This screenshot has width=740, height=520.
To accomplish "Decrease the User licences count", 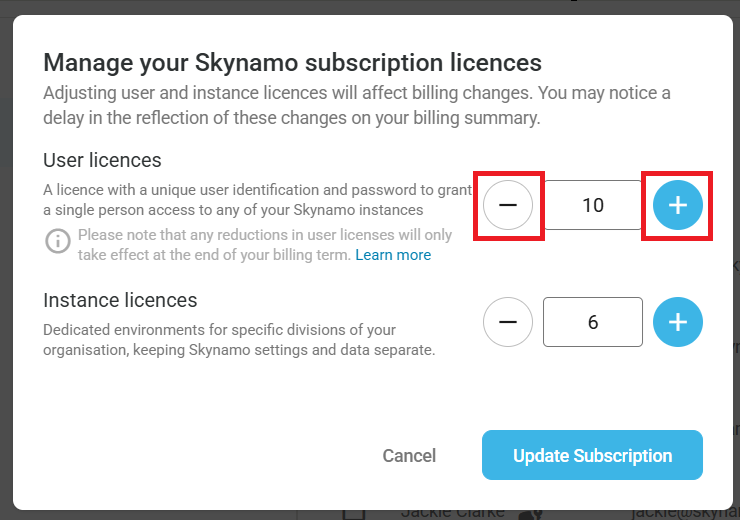I will [508, 205].
